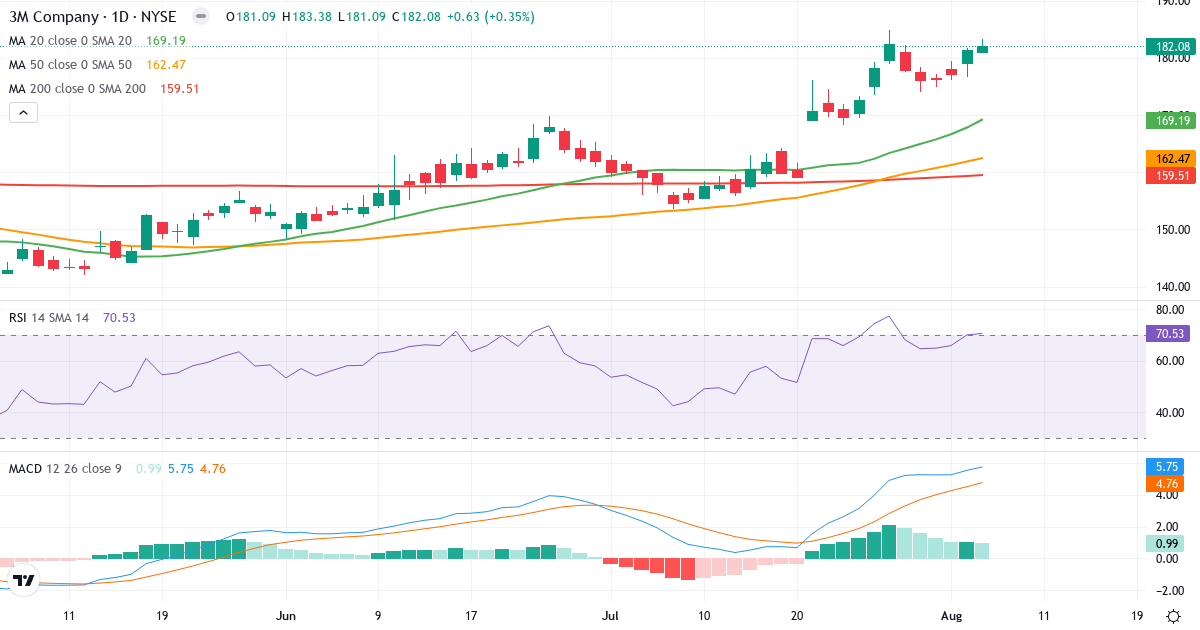Open the chart settings gear icon

pos(1172,616)
